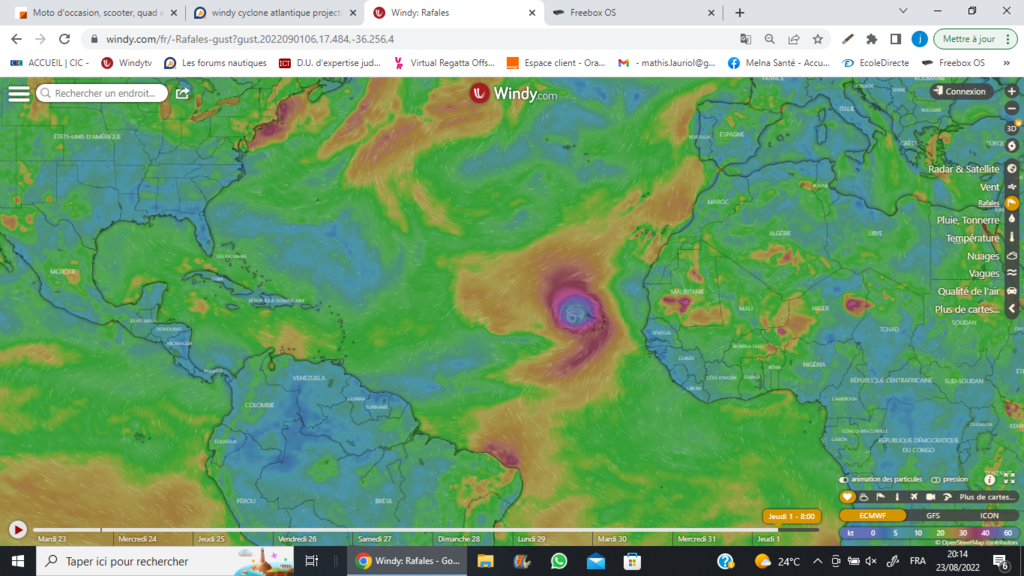The width and height of the screenshot is (1024, 576).
Task: Open the Windytv bookmark
Action: 127,63
